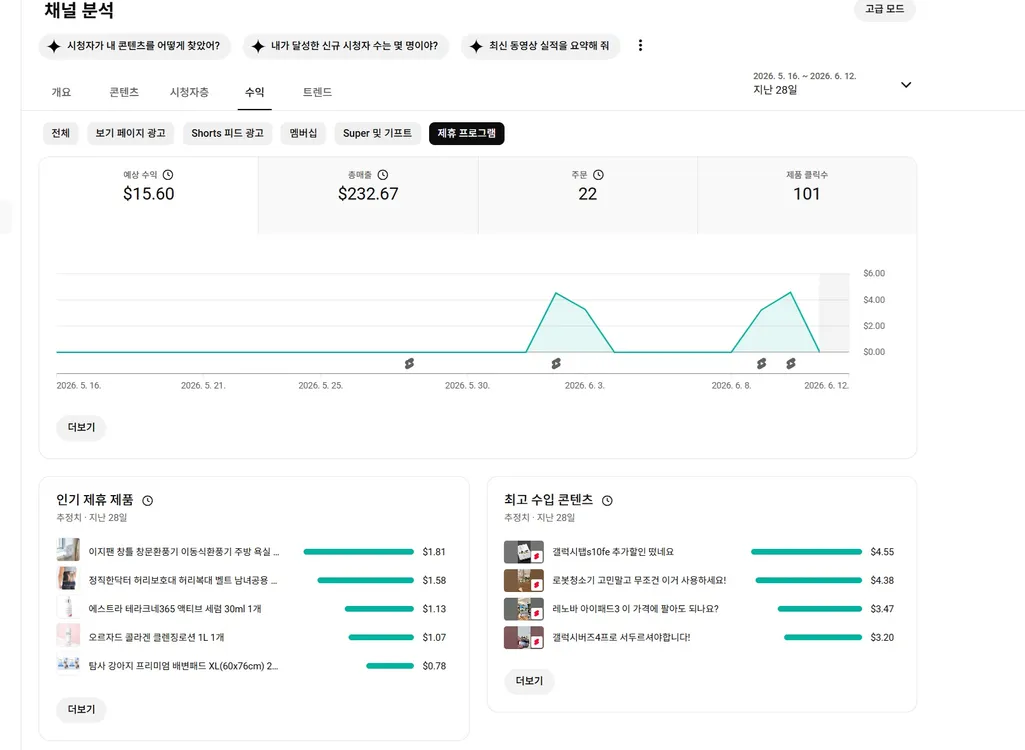Click the $0.78 revenue bar for 탐사 배변패드

[390, 666]
